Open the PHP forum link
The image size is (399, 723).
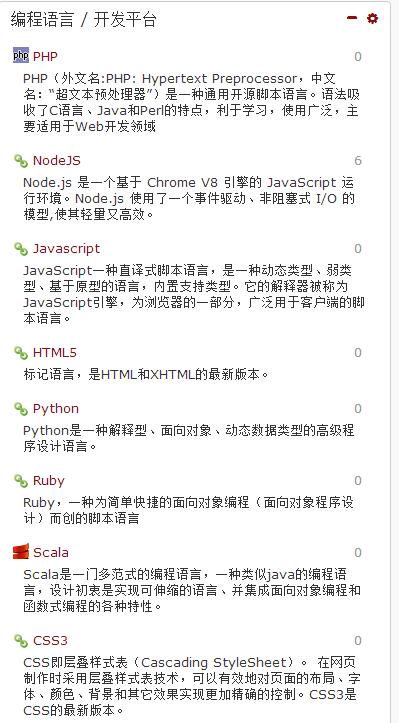coord(45,56)
